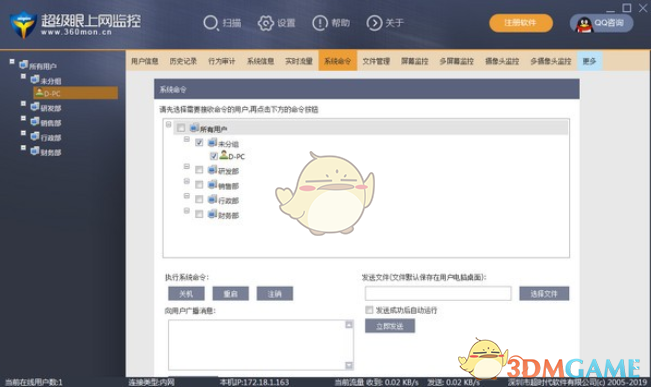Screen dimensions: 651x387
Task: Click the 扫描 scan magnifier icon
Action: tap(210, 23)
